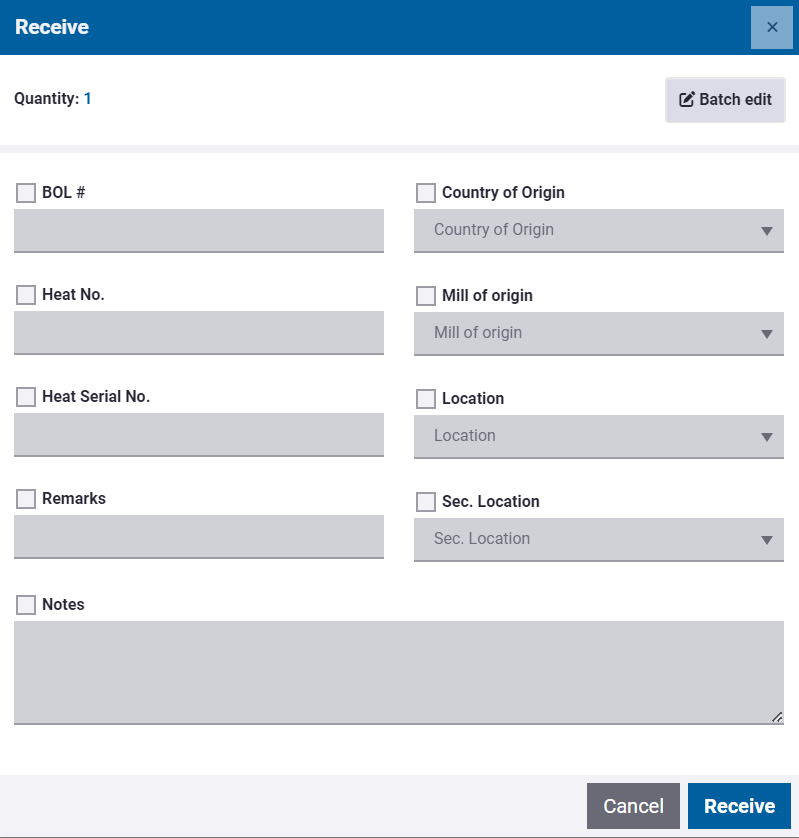Click the BOL # text field

pyautogui.click(x=199, y=230)
